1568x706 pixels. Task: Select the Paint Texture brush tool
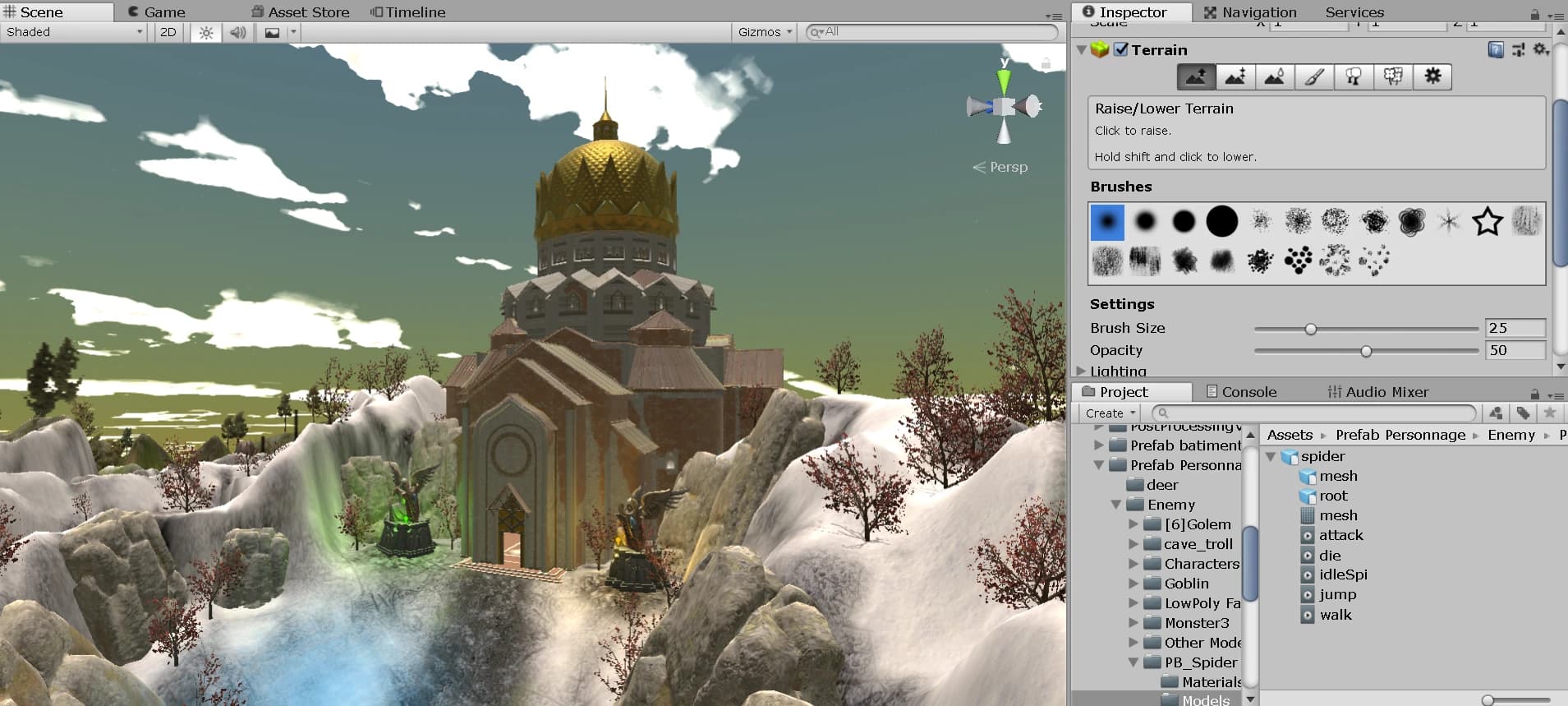coord(1314,77)
